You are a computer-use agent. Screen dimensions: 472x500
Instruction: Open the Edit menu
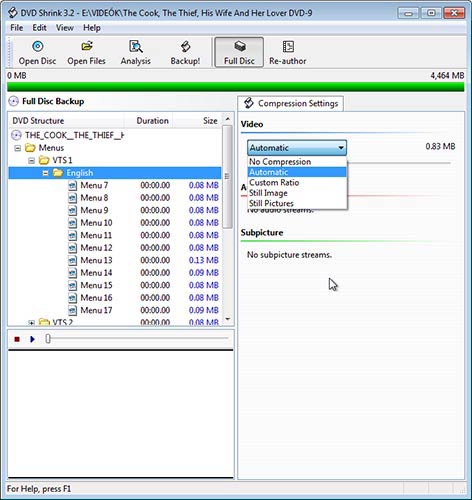click(x=39, y=28)
